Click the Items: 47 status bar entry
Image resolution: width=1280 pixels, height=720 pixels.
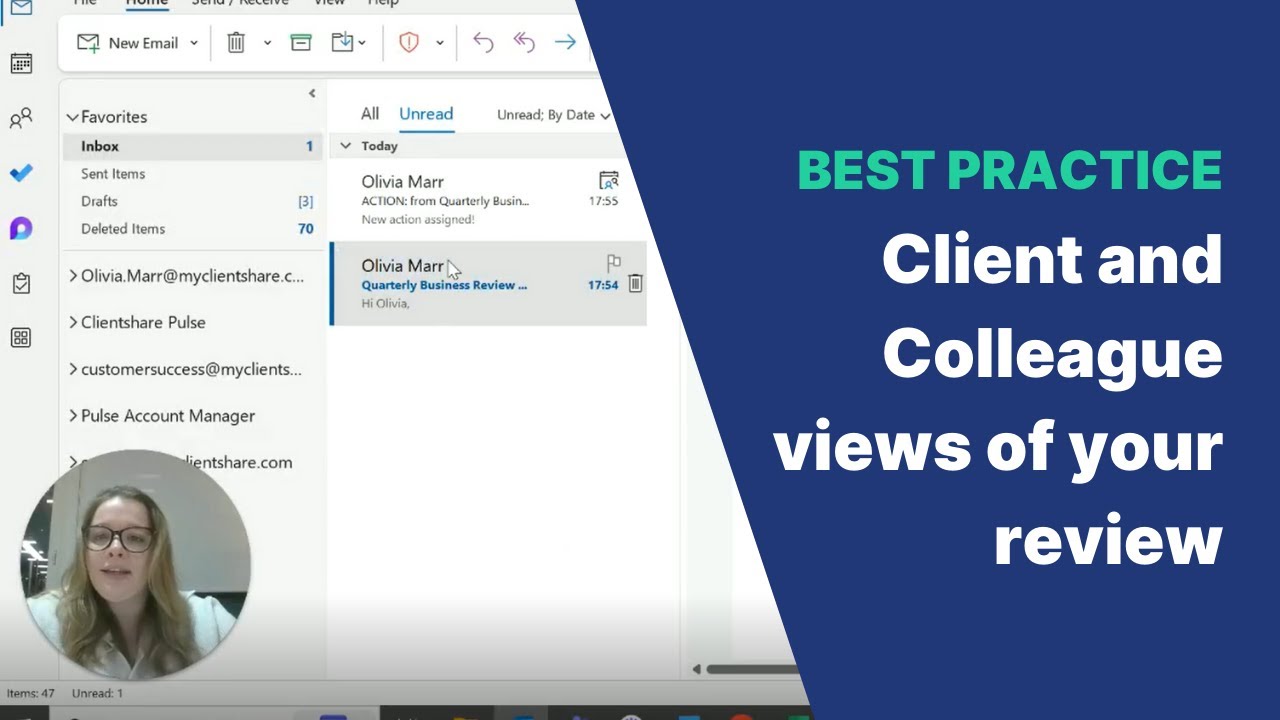[x=31, y=693]
